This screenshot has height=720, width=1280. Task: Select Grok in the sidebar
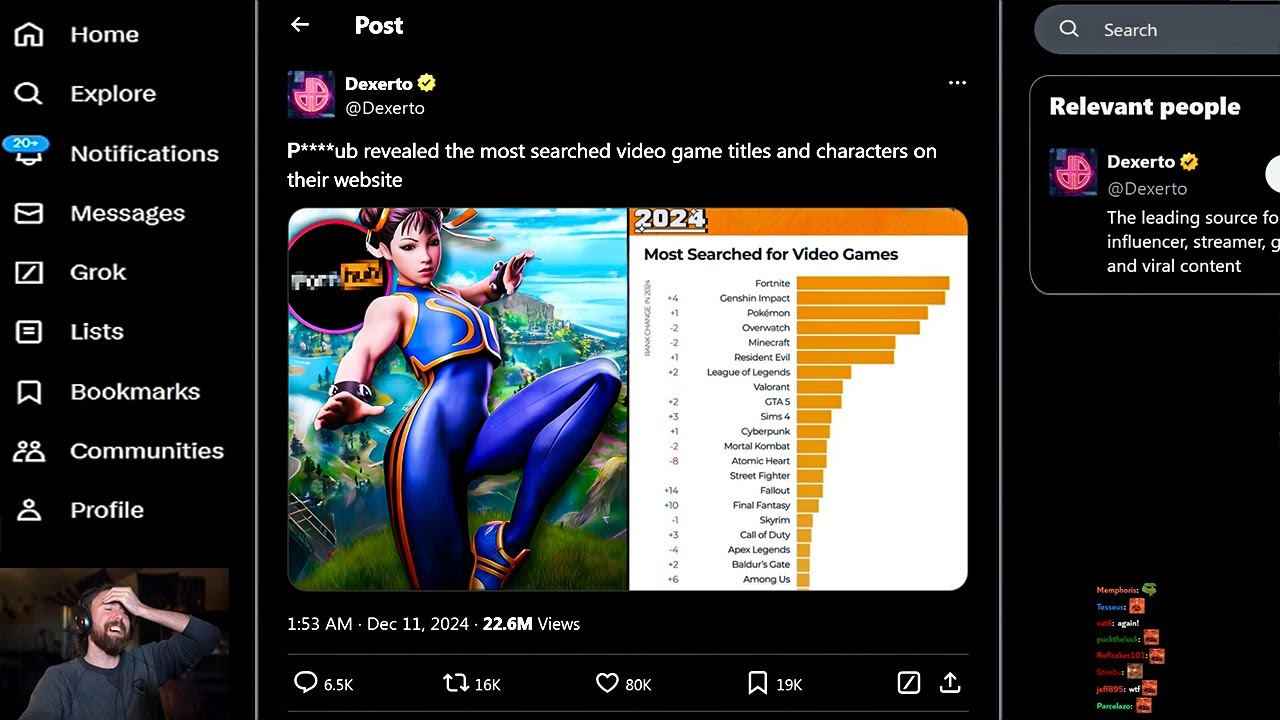tap(70, 272)
